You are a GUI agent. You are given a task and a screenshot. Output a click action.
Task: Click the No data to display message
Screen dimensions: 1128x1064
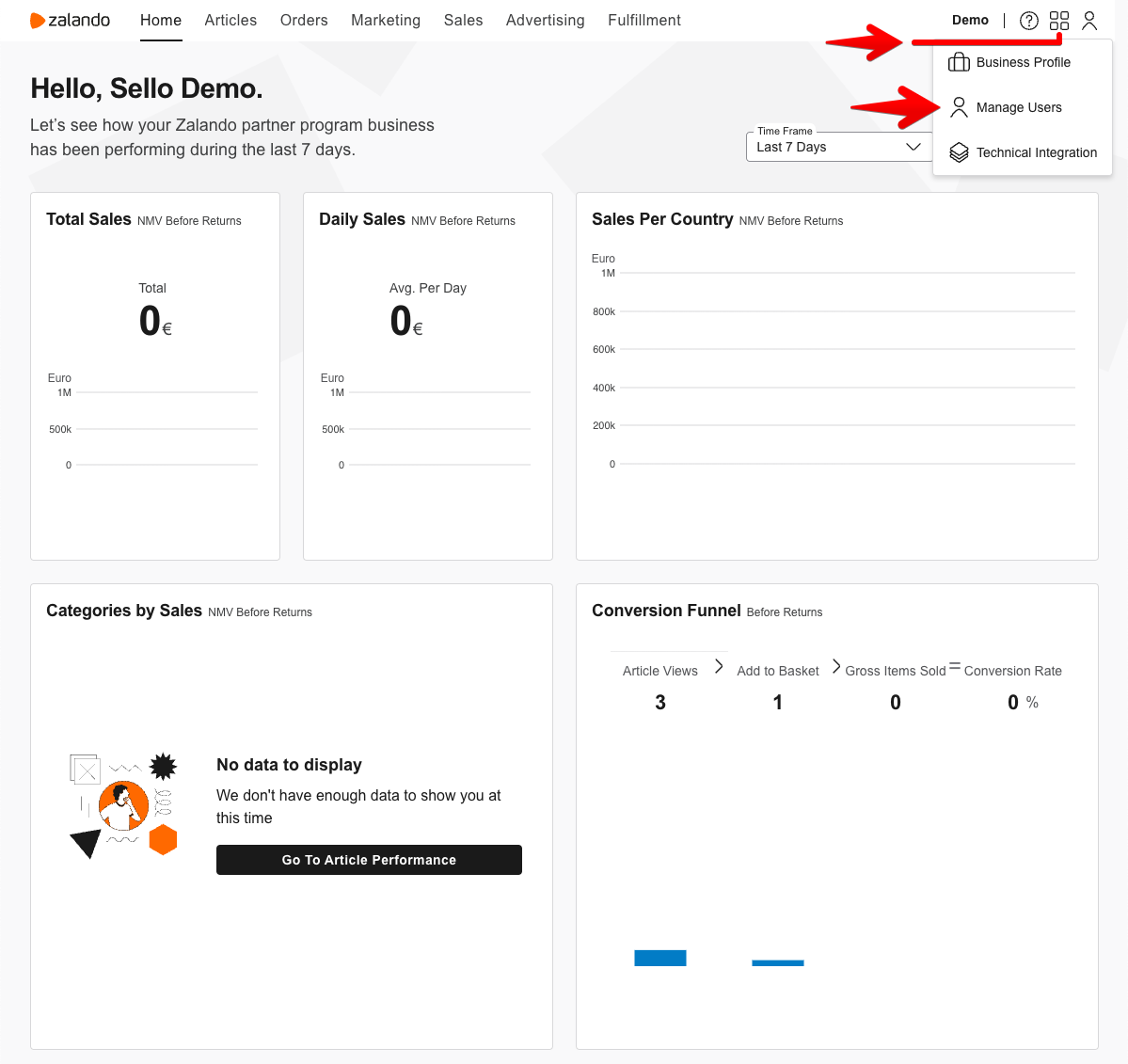tap(289, 765)
